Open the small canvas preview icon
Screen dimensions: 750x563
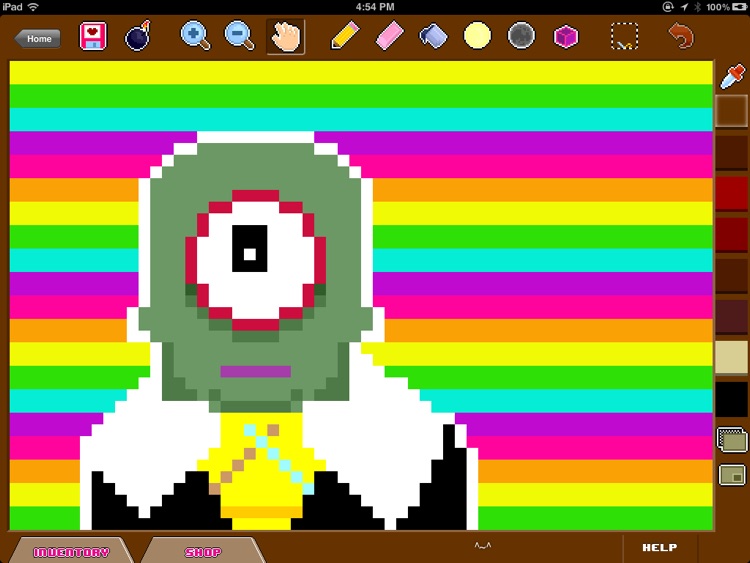tap(732, 475)
